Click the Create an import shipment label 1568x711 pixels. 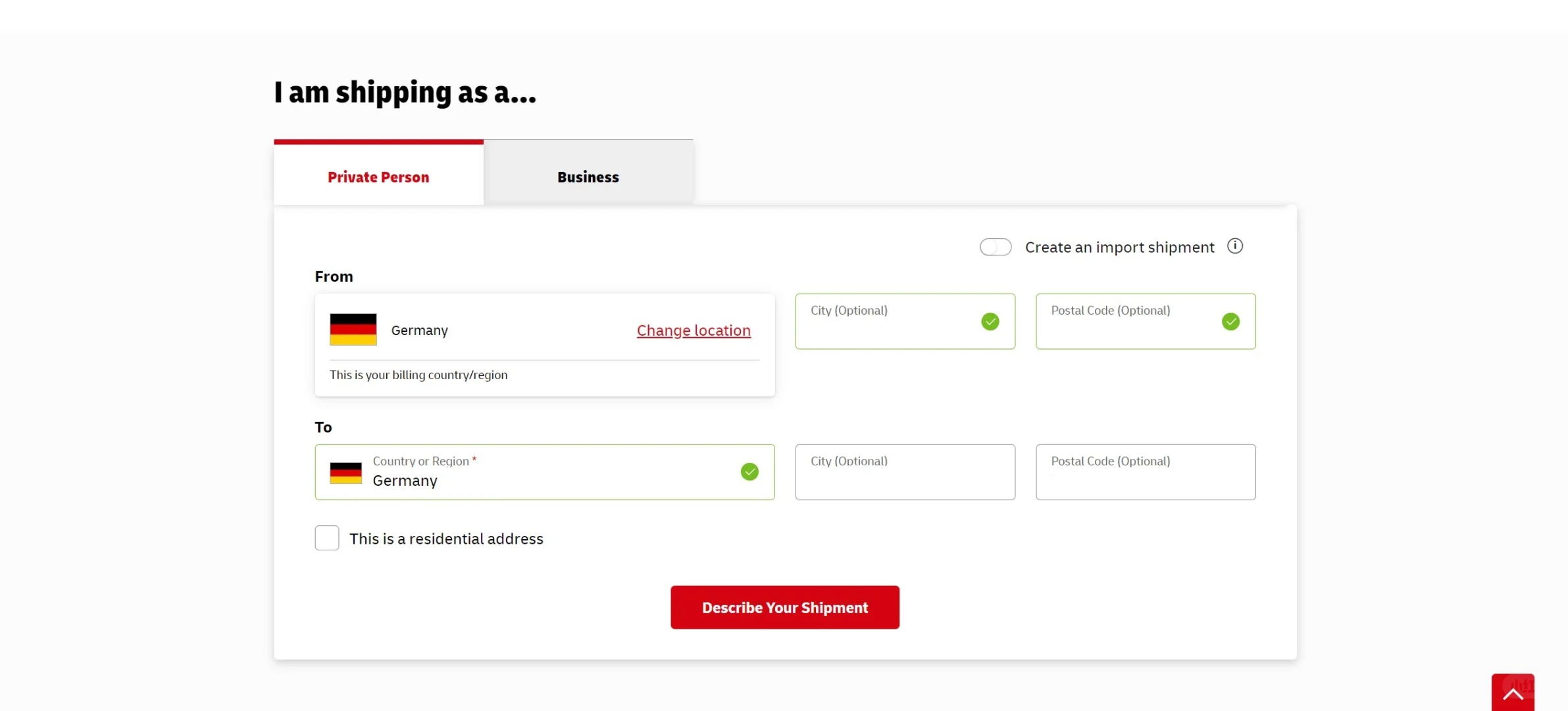[1119, 248]
